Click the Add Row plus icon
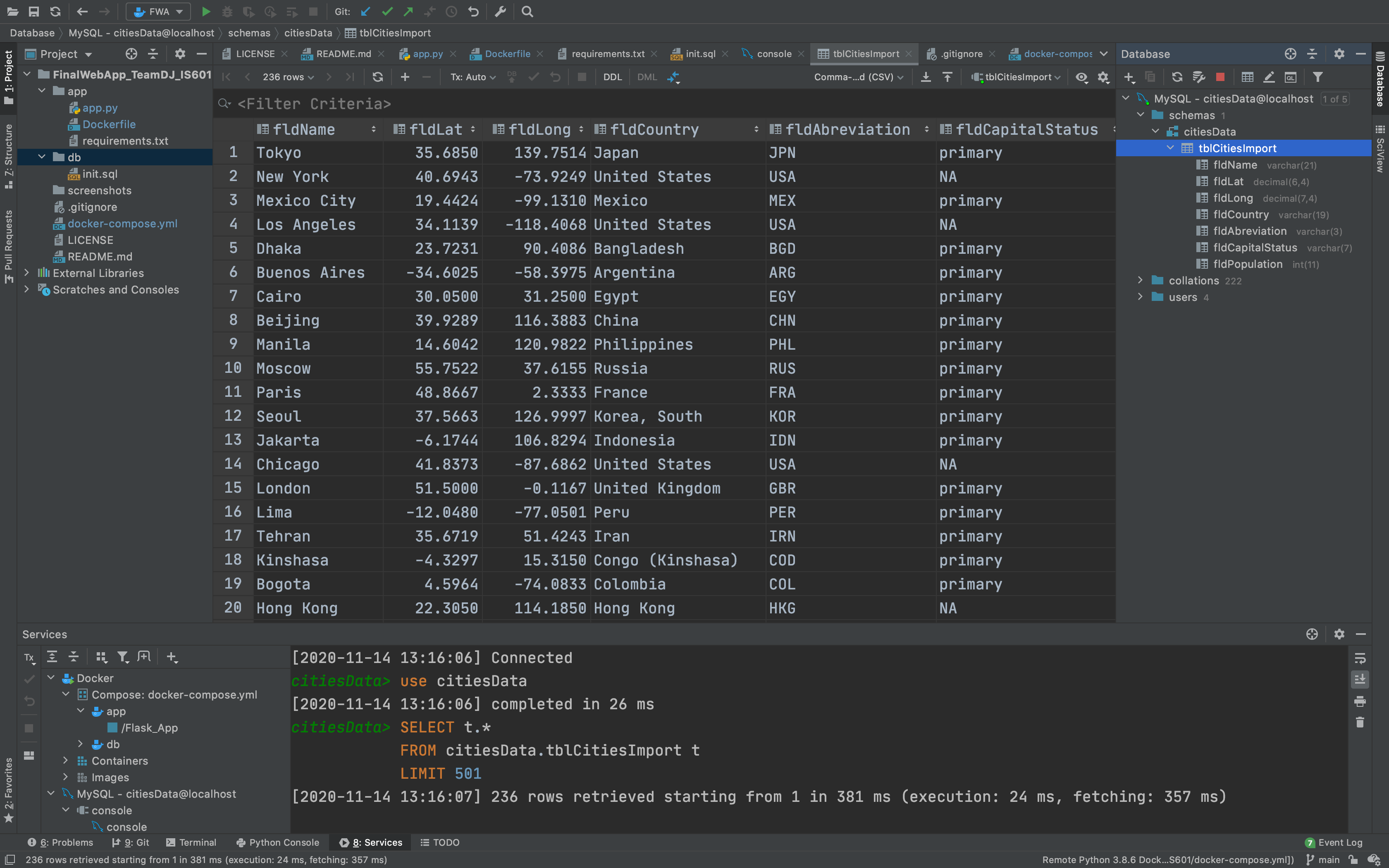Image resolution: width=1389 pixels, height=868 pixels. pyautogui.click(x=405, y=77)
